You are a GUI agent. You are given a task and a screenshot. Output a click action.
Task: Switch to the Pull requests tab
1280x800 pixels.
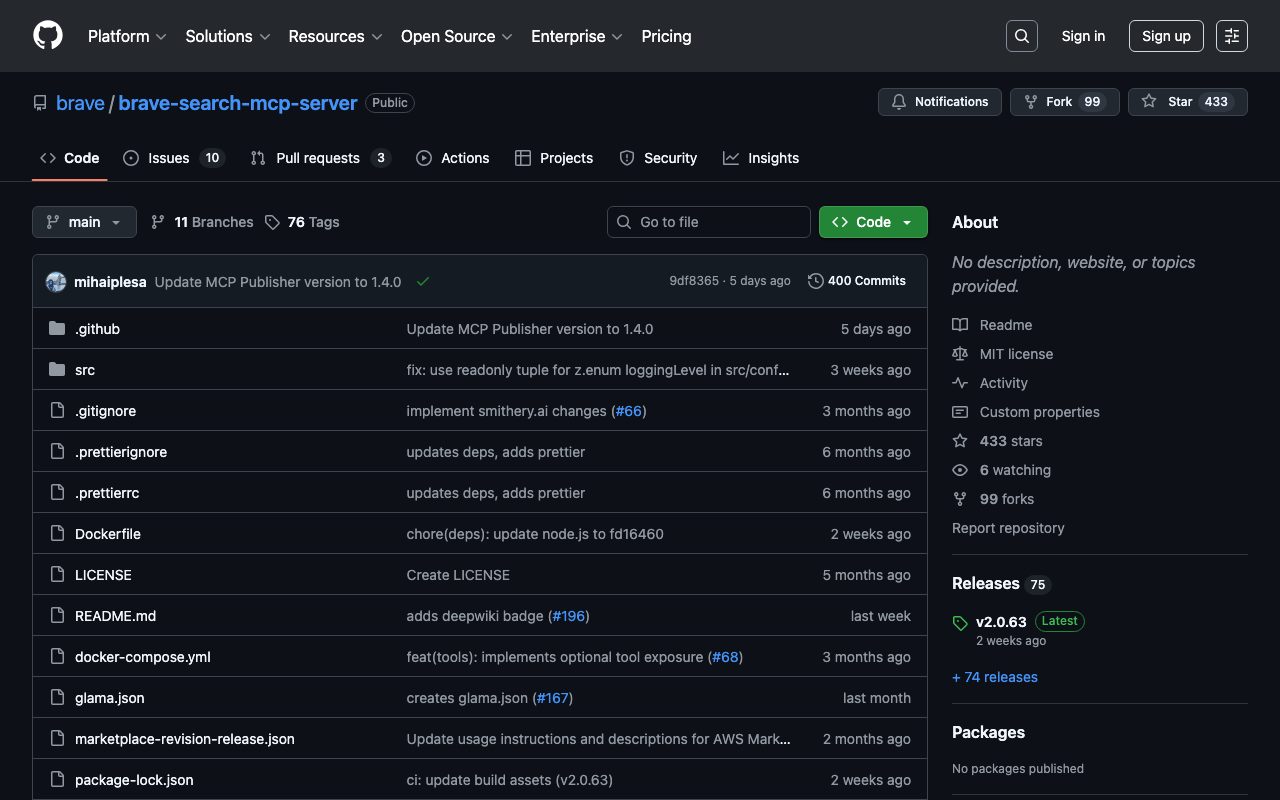point(319,158)
